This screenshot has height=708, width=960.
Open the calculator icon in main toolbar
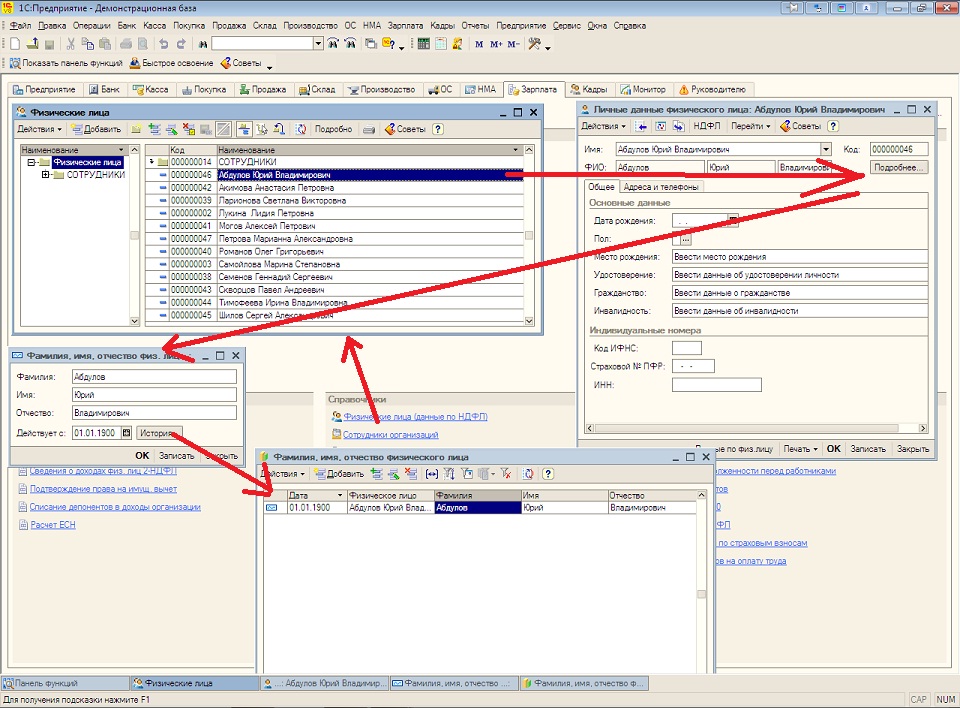tap(424, 43)
